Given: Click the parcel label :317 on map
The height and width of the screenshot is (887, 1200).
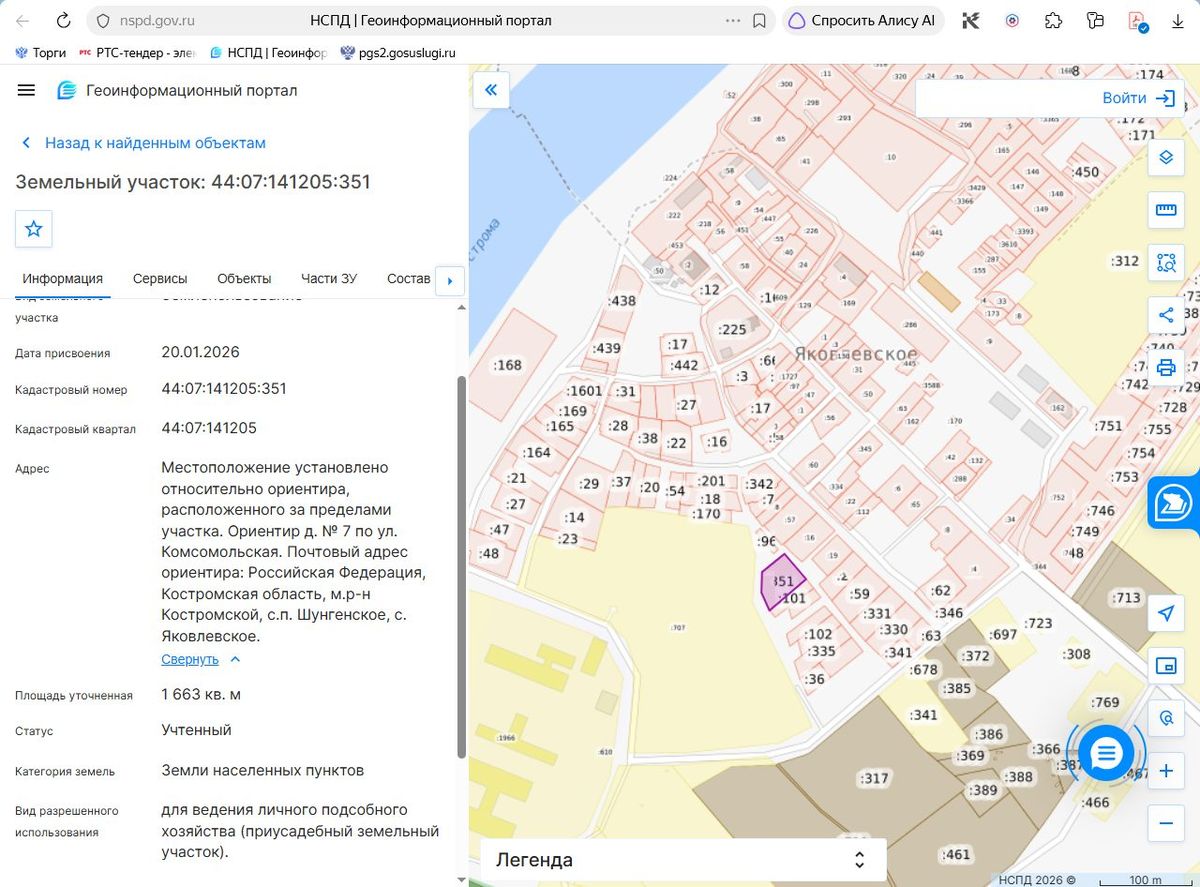Looking at the screenshot, I should 874,778.
